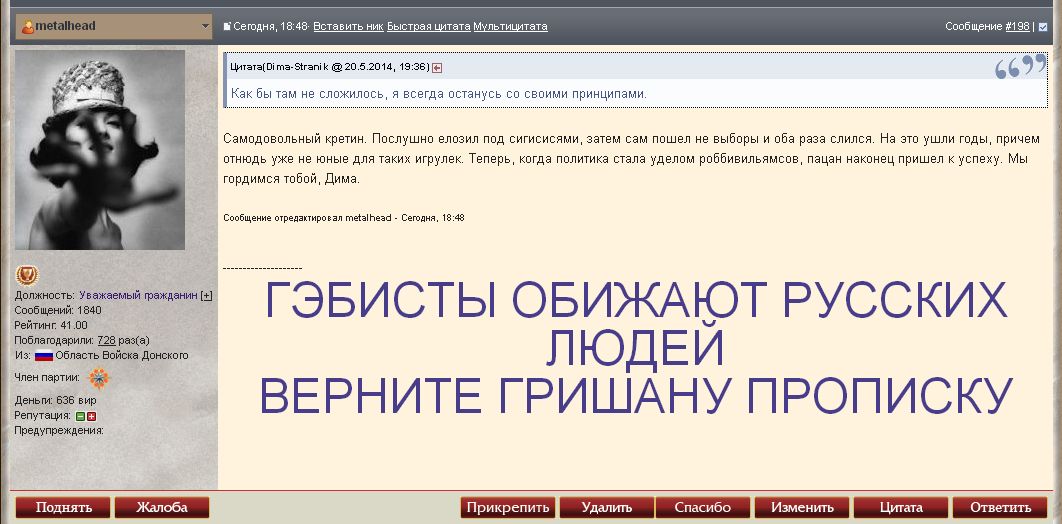Click the award medal icon under avatar
Screen dimensions: 1062x524
coord(27,275)
